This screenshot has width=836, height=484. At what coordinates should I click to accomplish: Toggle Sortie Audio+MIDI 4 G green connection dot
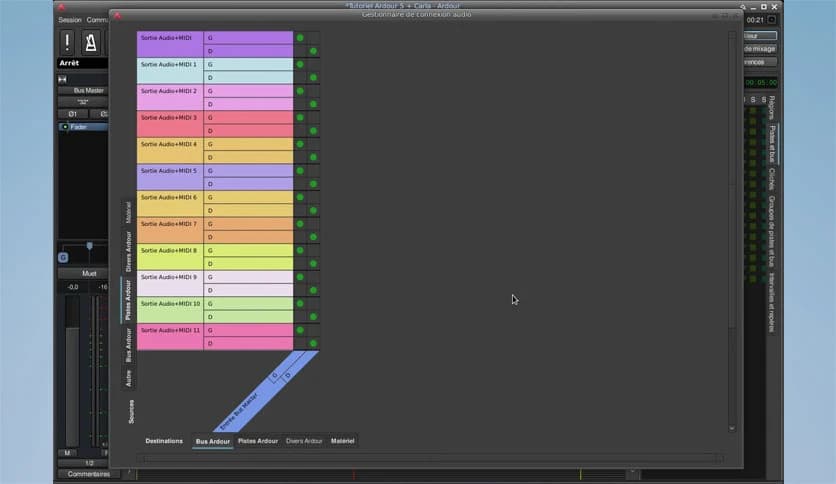300,144
